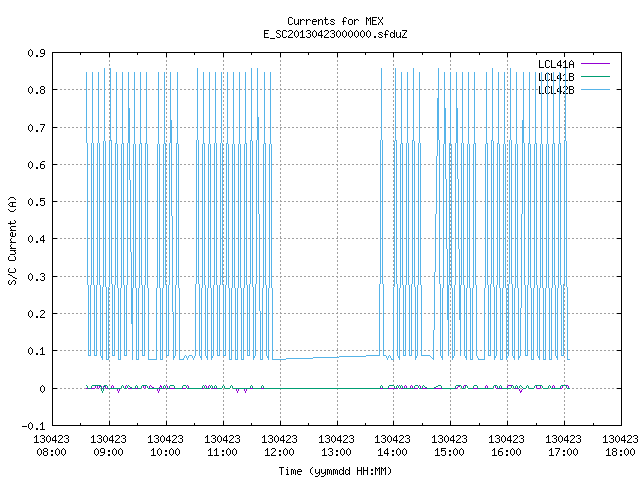This screenshot has width=640, height=480.
Task: Select the filename E_SC20130423000000.sfduZ text
Action: [x=335, y=34]
